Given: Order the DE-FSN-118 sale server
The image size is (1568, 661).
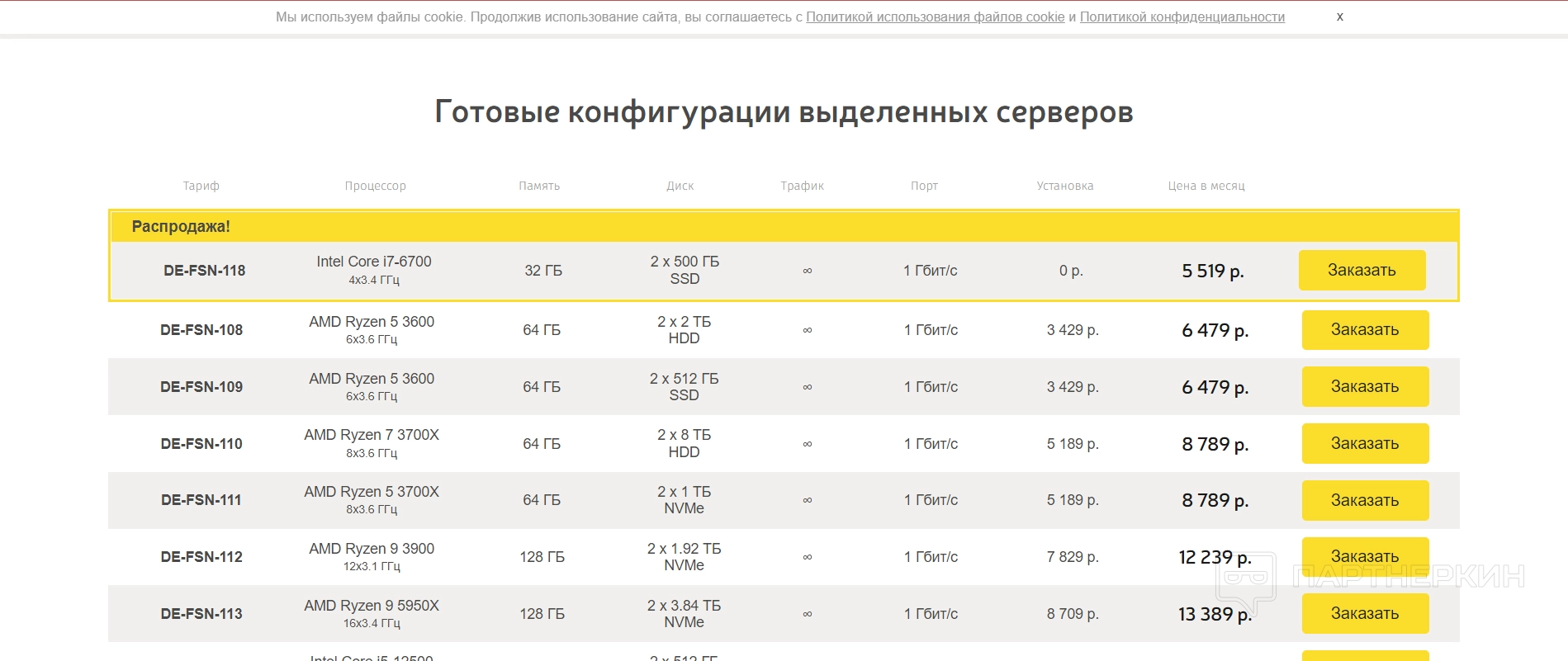Looking at the screenshot, I should click(x=1362, y=270).
